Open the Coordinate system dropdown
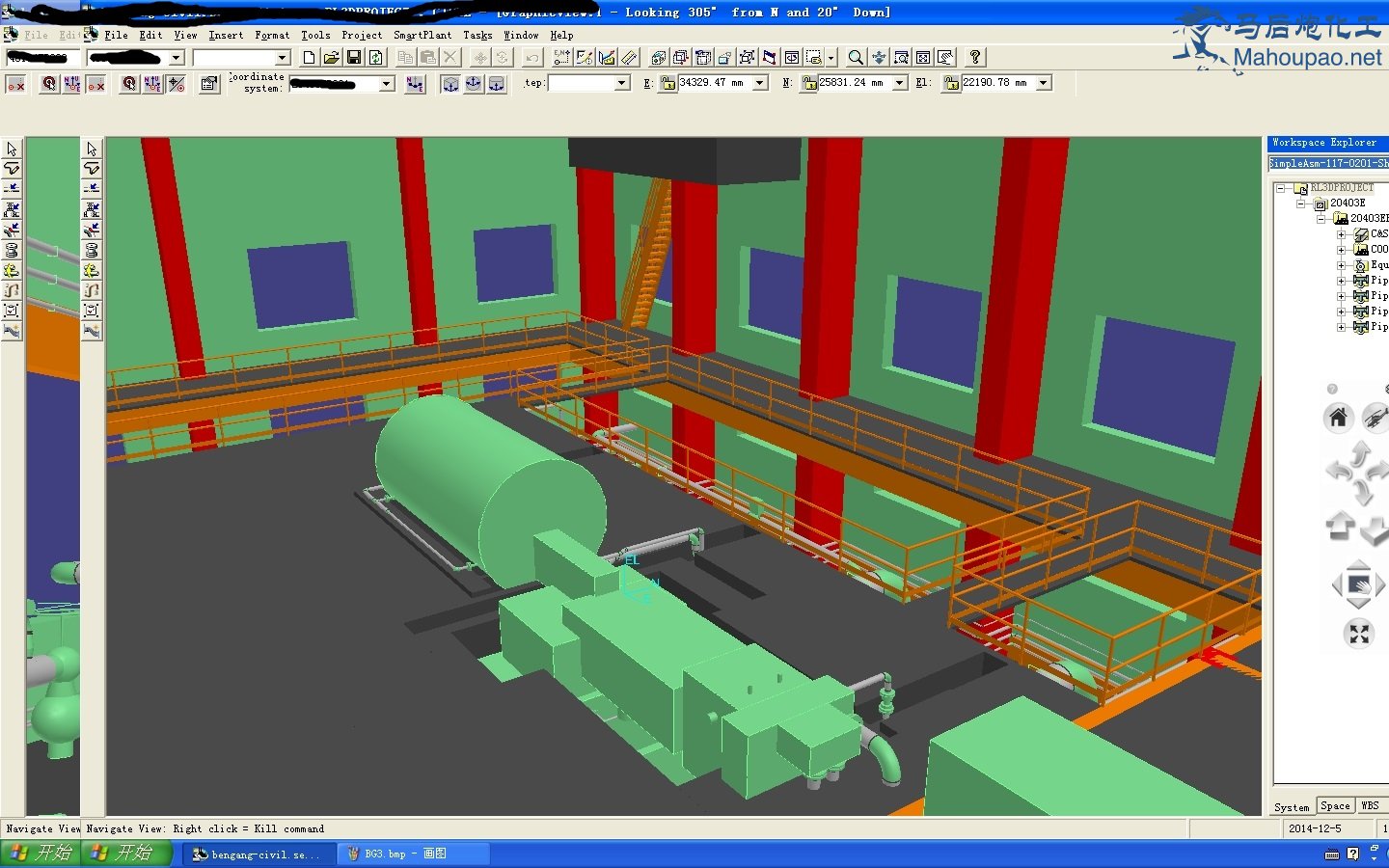The width and height of the screenshot is (1389, 868). (x=387, y=84)
